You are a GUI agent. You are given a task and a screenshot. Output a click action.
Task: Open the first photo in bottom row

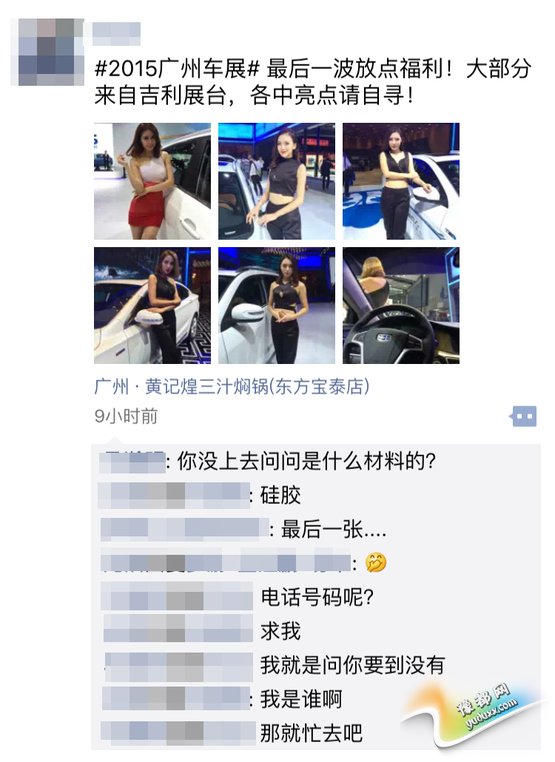click(x=153, y=306)
